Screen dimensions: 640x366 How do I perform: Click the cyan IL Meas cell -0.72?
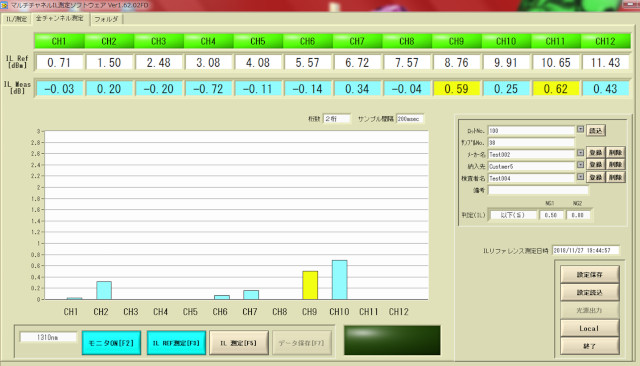(209, 89)
